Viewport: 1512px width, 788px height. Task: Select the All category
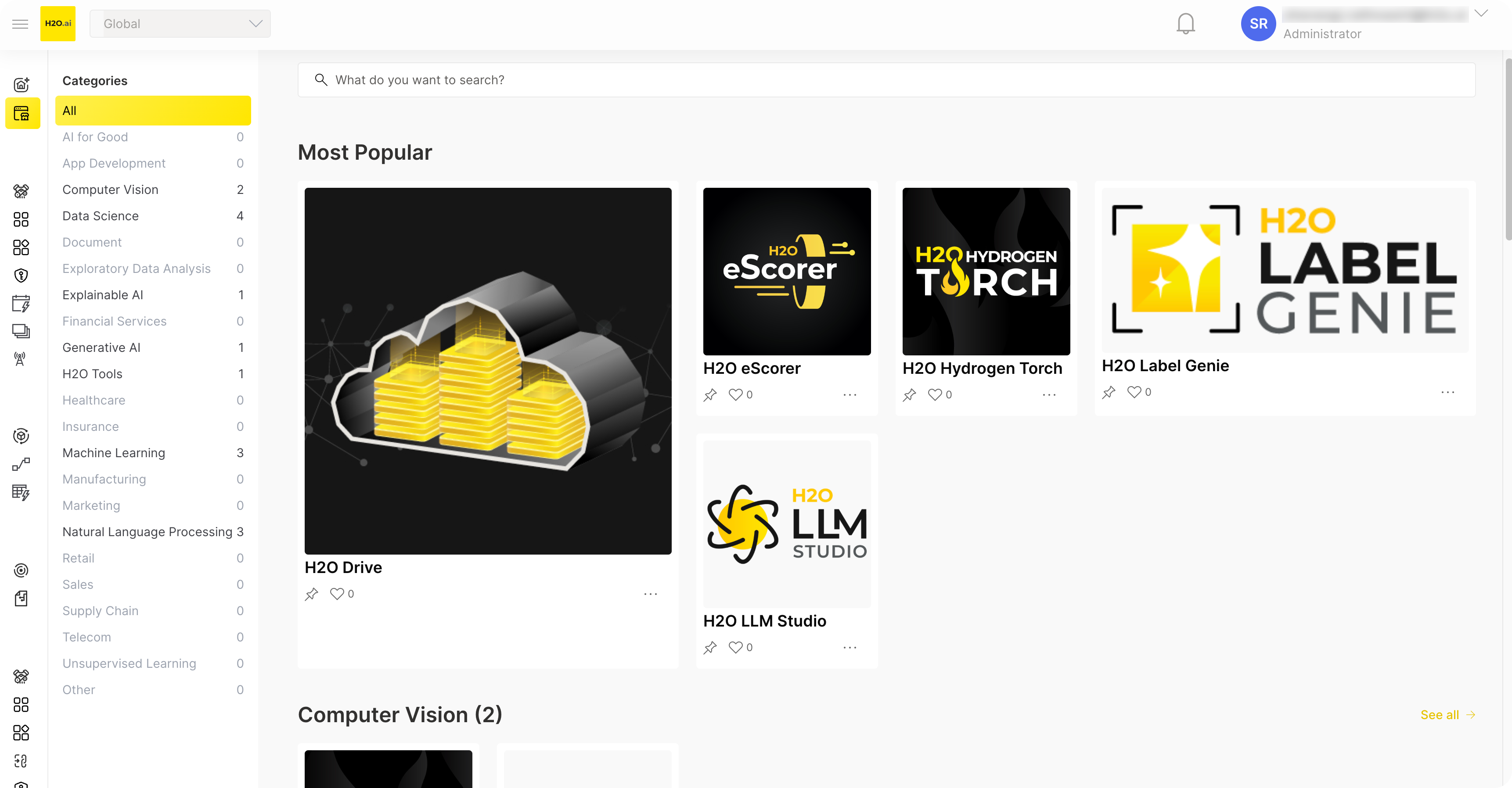[153, 110]
